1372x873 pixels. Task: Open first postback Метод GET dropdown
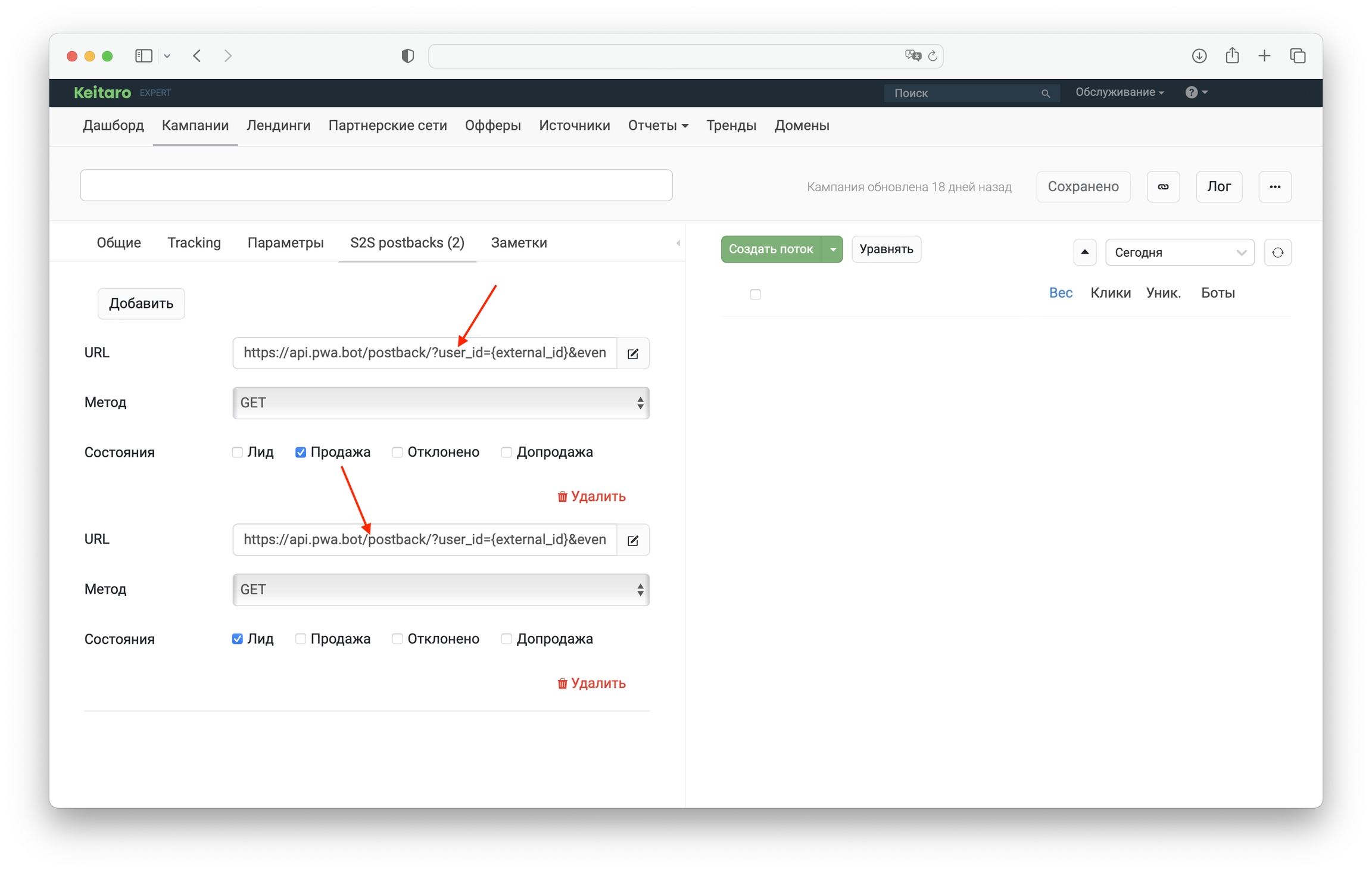(x=441, y=403)
